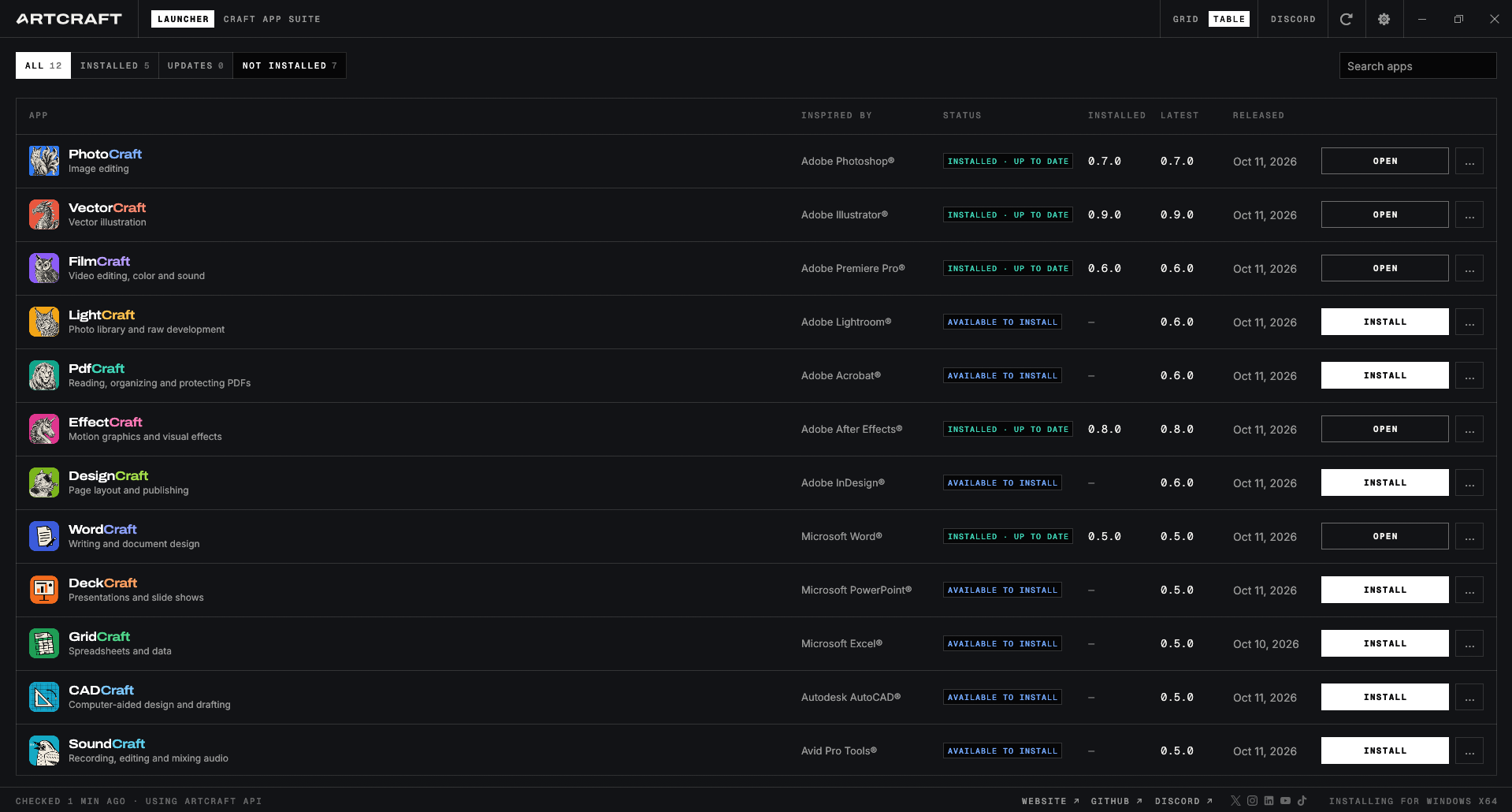Open WordCraft with its Open button
The image size is (1512, 812).
[x=1384, y=536]
